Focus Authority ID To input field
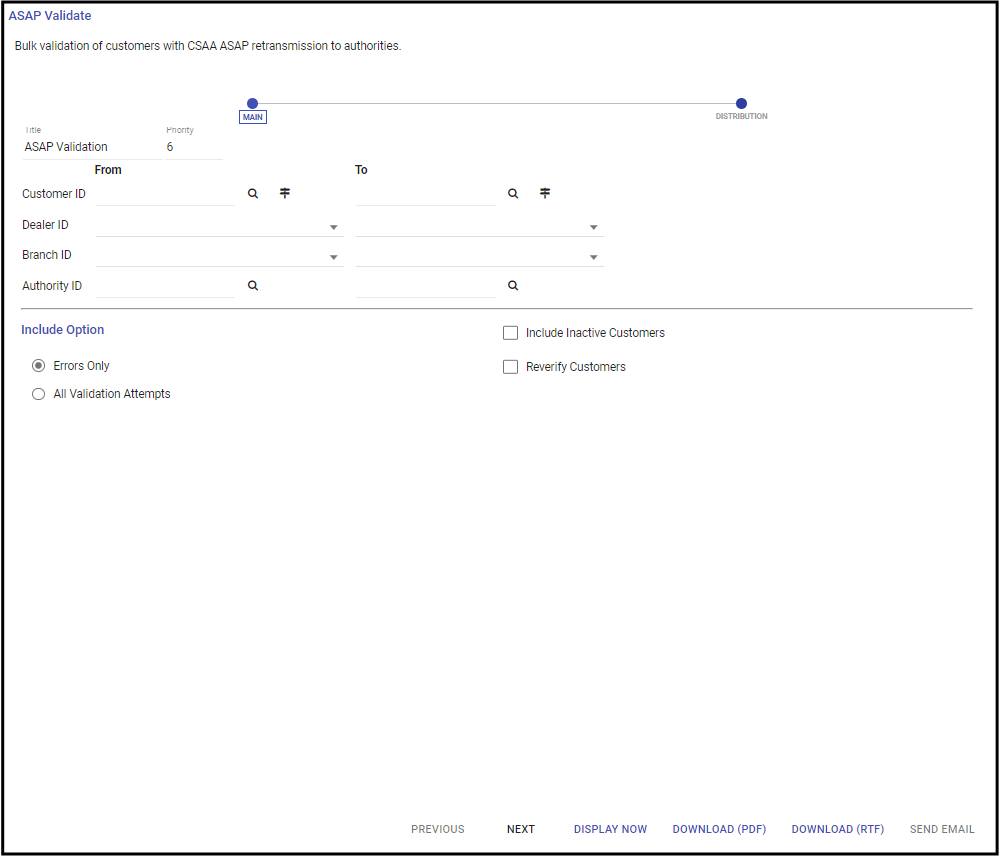Screen dimensions: 999x856 point(426,287)
